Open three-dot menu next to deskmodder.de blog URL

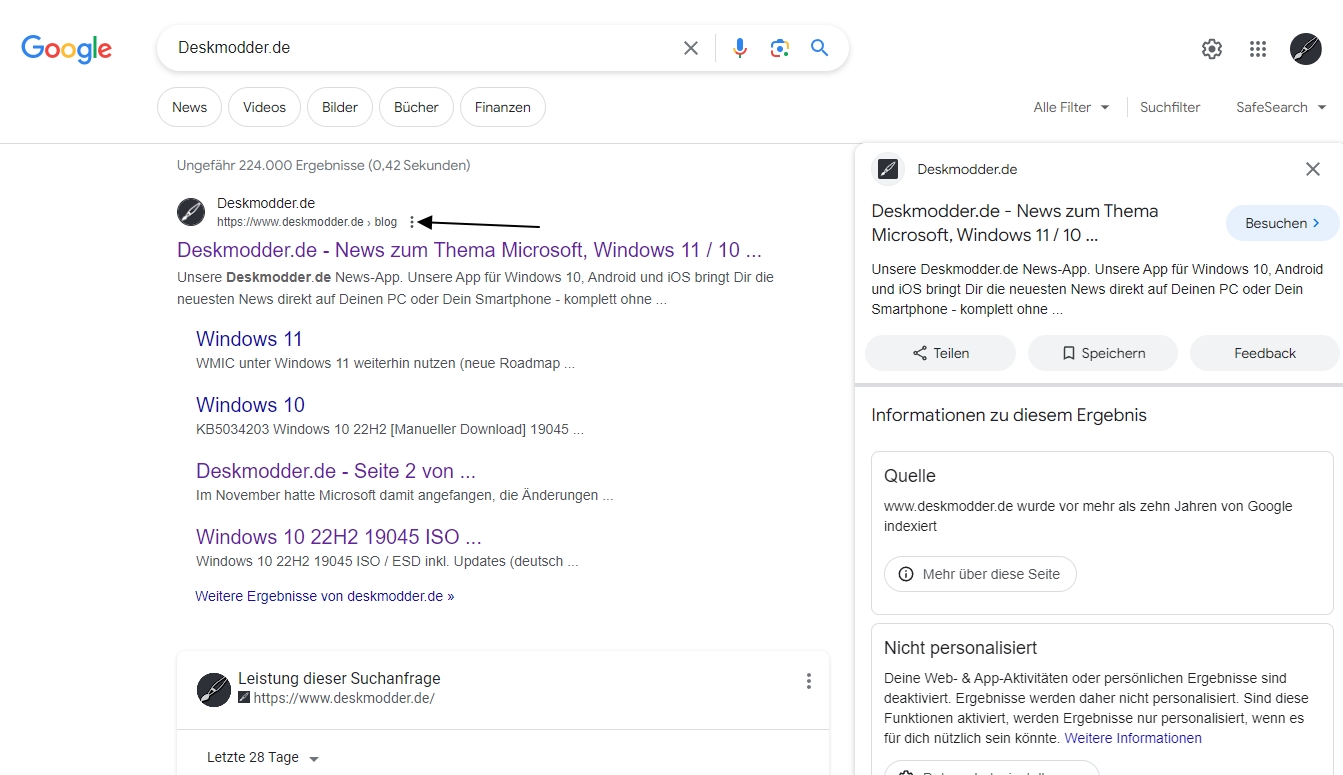pos(412,222)
